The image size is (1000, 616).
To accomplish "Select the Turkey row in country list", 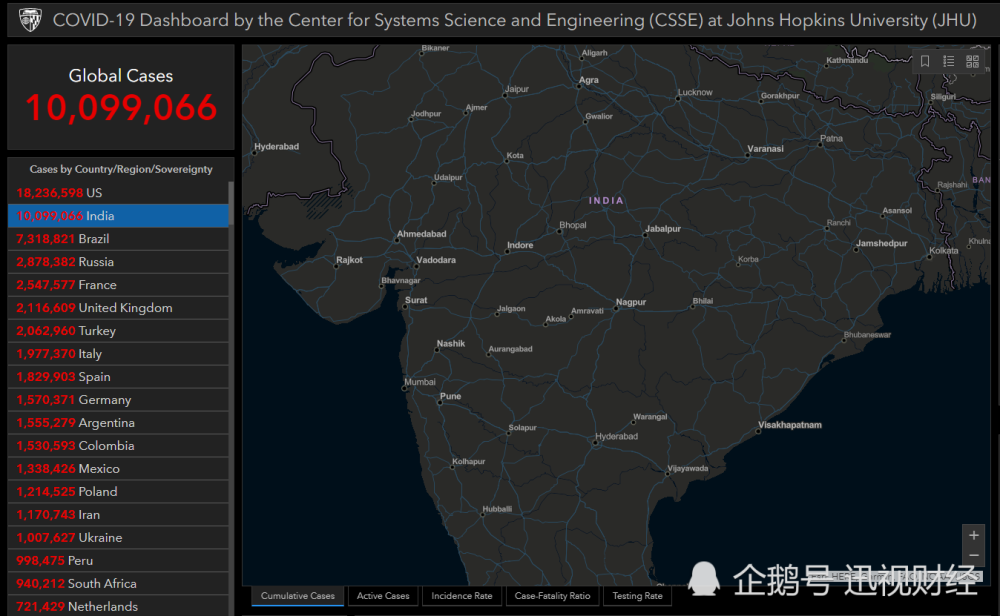I will click(118, 330).
